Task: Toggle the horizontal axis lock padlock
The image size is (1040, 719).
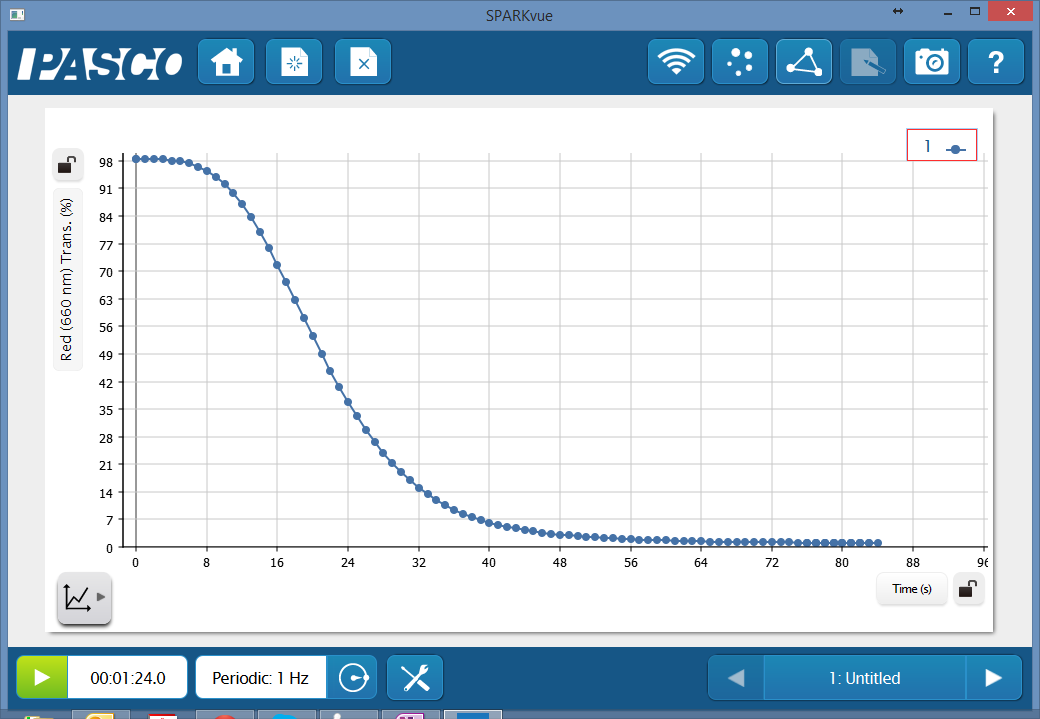Action: click(x=967, y=589)
